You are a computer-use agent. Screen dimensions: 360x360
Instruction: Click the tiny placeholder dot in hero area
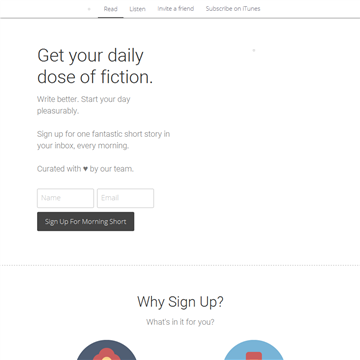(254, 50)
